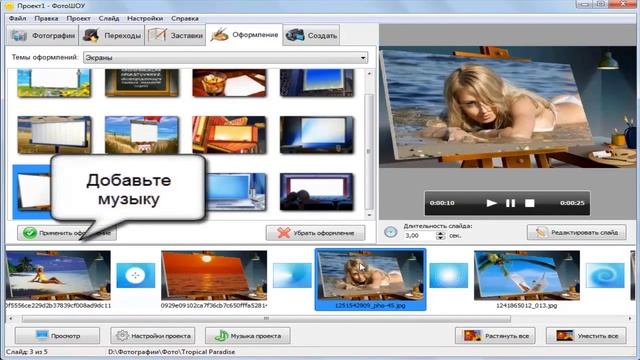Click the spiral transition icon at timeline end
This screenshot has height=360, width=640.
605,276
